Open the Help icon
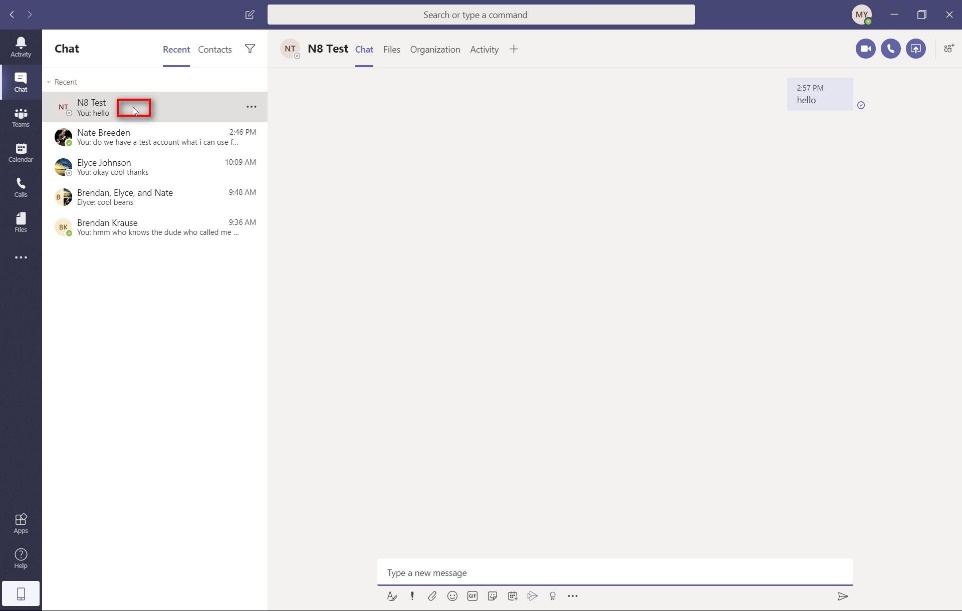The width and height of the screenshot is (962, 611). click(x=21, y=558)
